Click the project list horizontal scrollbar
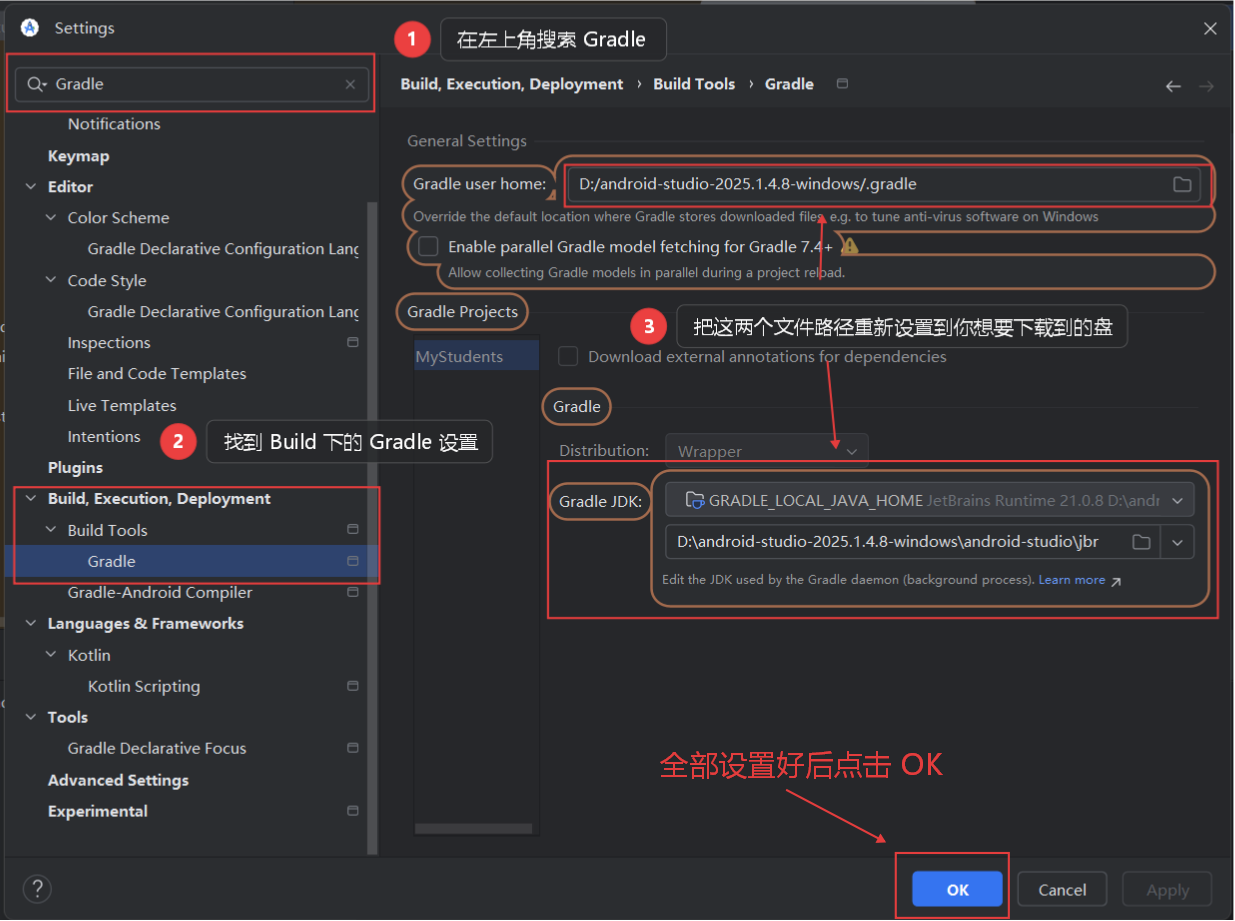The image size is (1235, 921). (474, 829)
